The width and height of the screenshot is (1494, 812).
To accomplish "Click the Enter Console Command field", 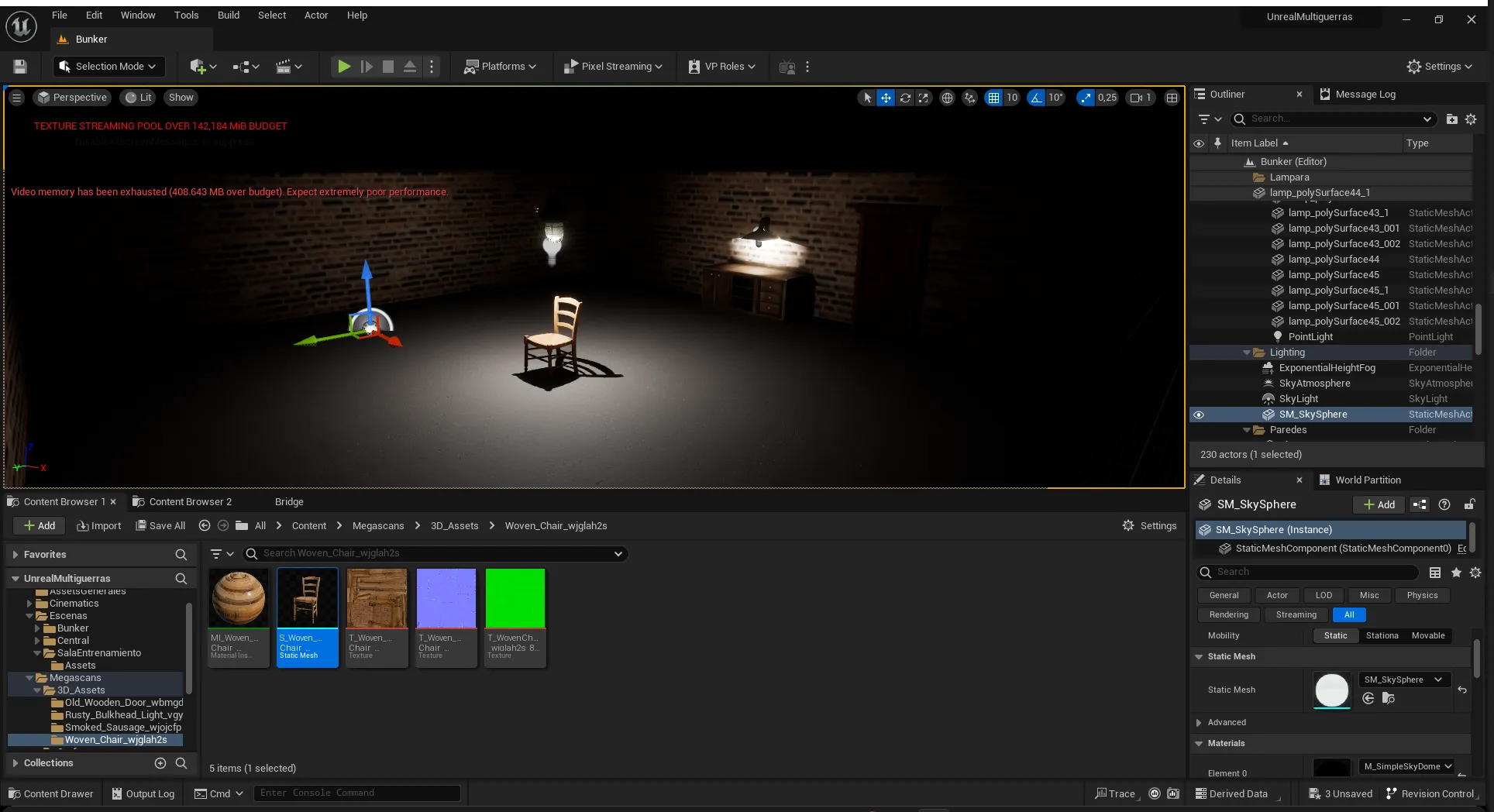I will (357, 793).
